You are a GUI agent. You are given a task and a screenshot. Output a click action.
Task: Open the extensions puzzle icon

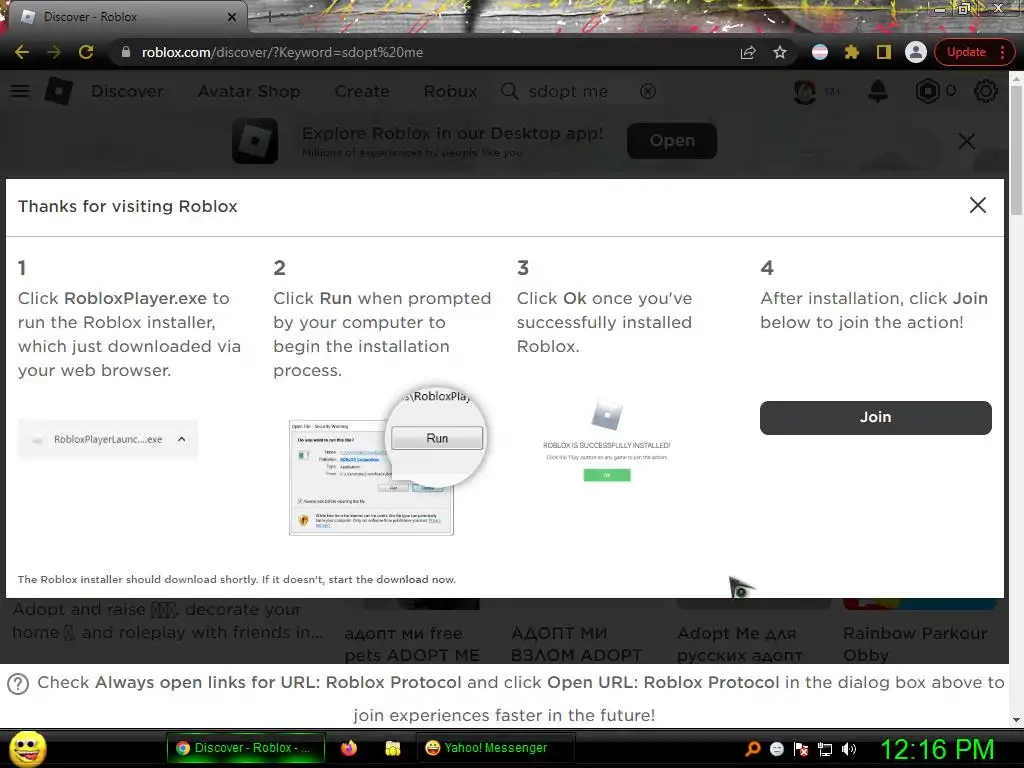pos(852,52)
